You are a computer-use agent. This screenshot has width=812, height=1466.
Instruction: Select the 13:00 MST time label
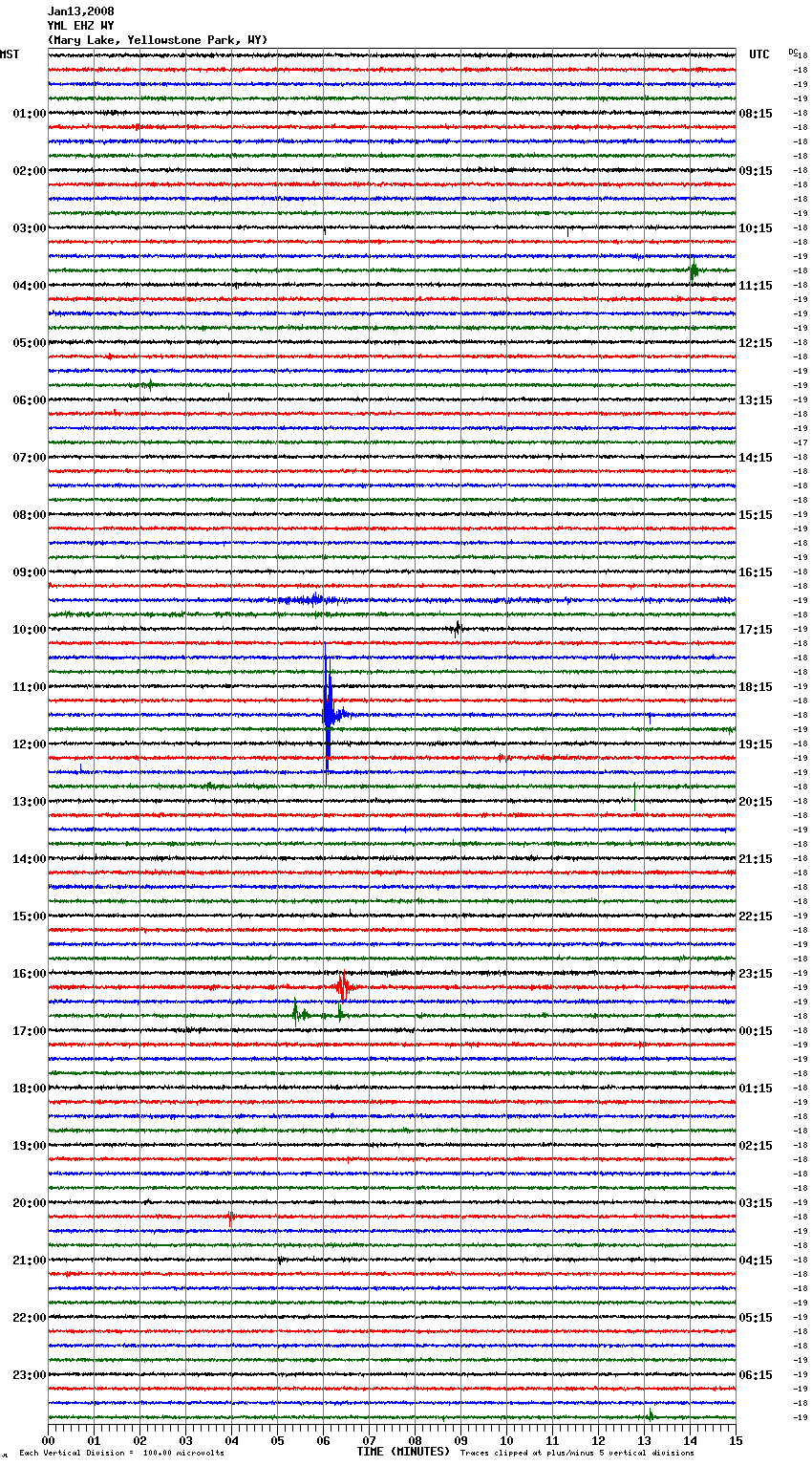pos(30,802)
